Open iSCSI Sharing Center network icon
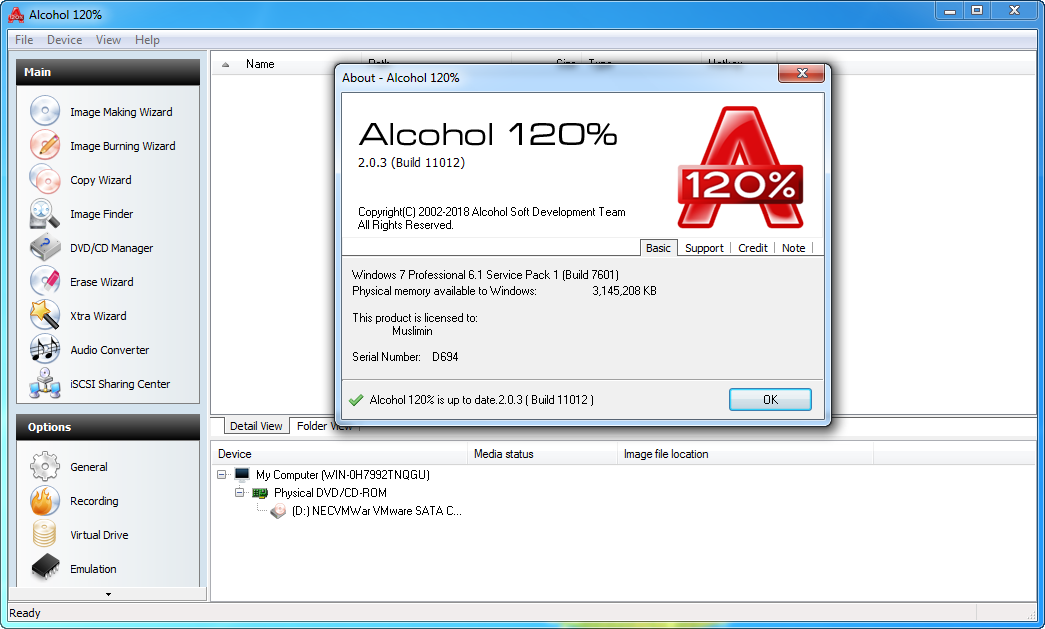This screenshot has height=629, width=1045. 45,383
